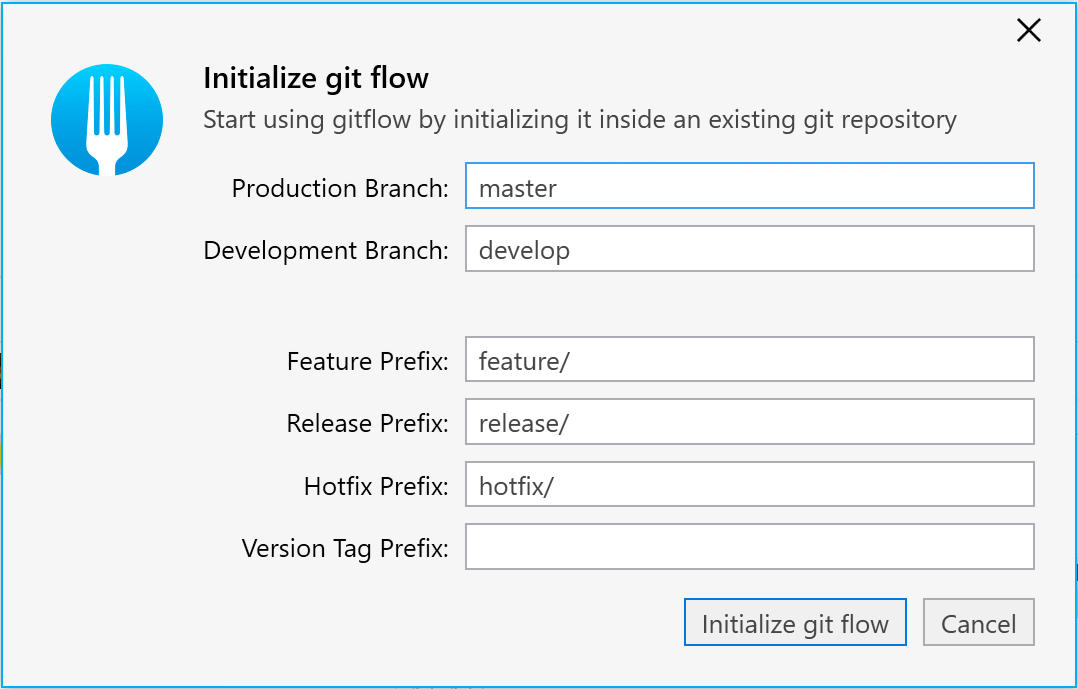Place cursor in Hotfix Prefix field
This screenshot has width=1078, height=689.
pos(749,484)
